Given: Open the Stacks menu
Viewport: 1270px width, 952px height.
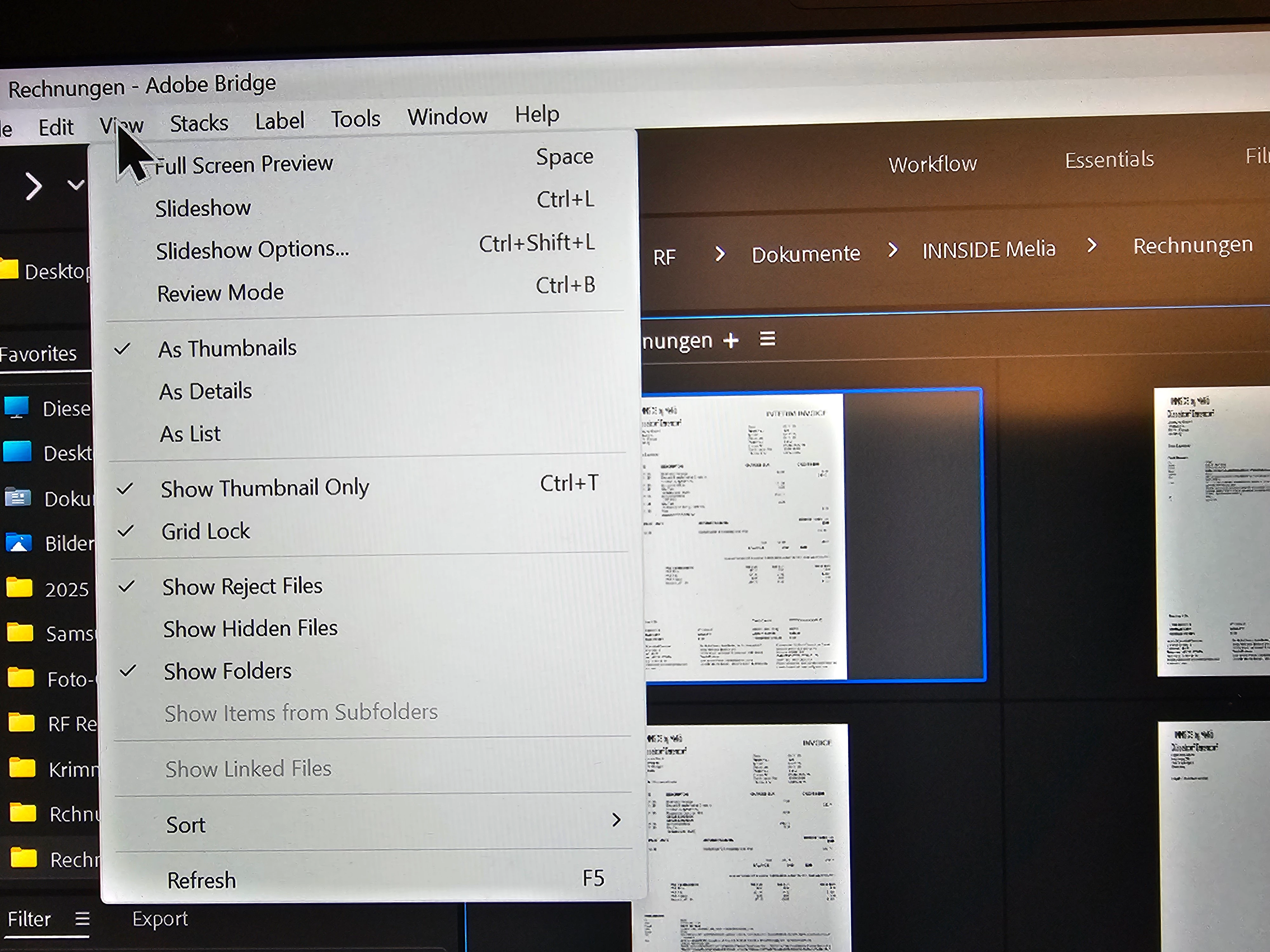Looking at the screenshot, I should tap(199, 123).
